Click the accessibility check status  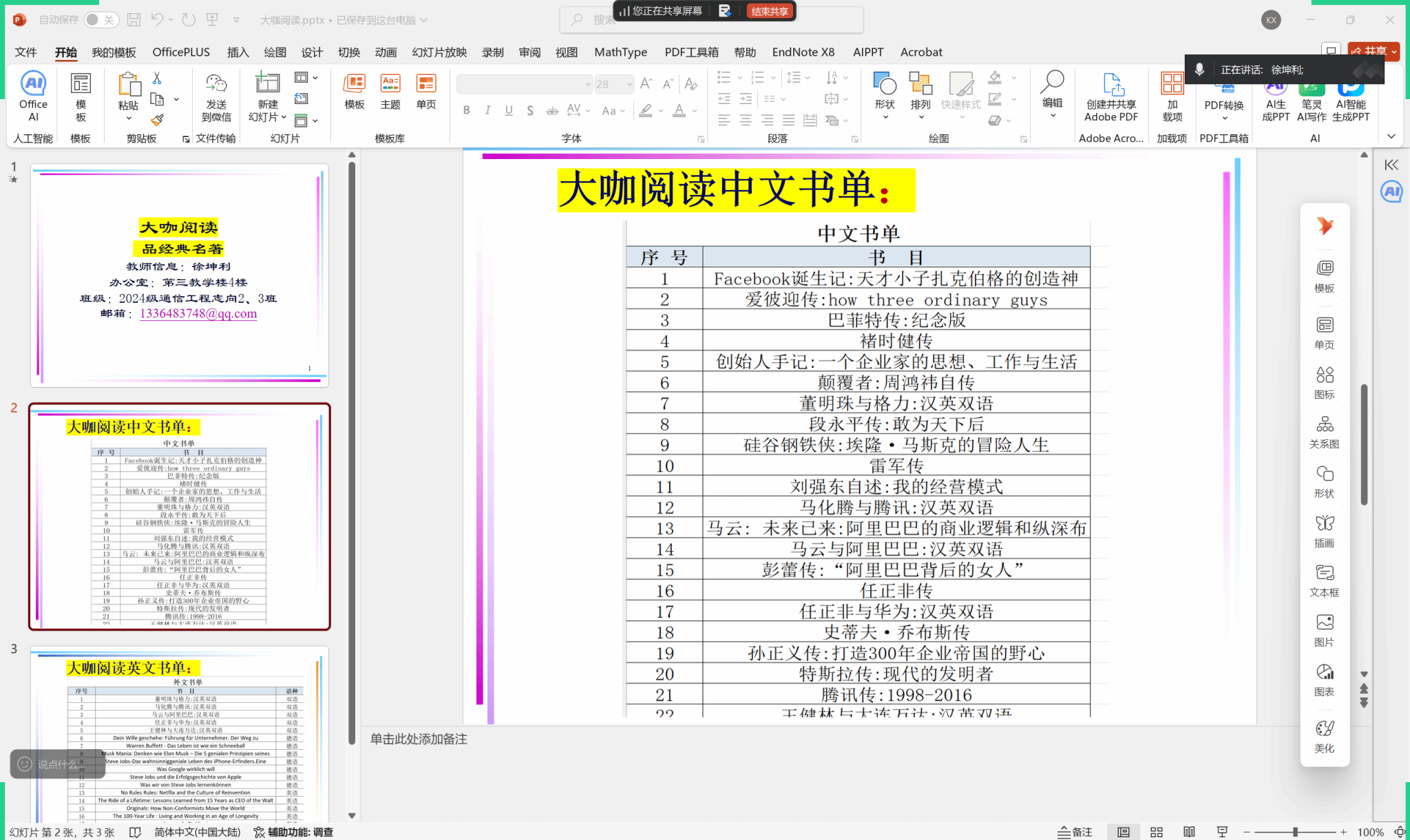[294, 832]
